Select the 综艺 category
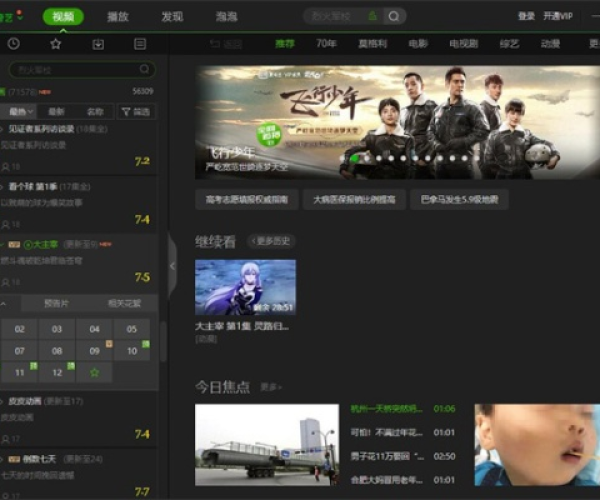Viewport: 600px width, 500px height. (x=510, y=44)
